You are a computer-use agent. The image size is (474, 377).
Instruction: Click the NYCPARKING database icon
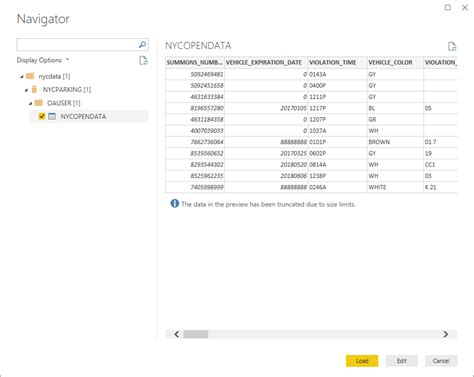[x=34, y=89]
